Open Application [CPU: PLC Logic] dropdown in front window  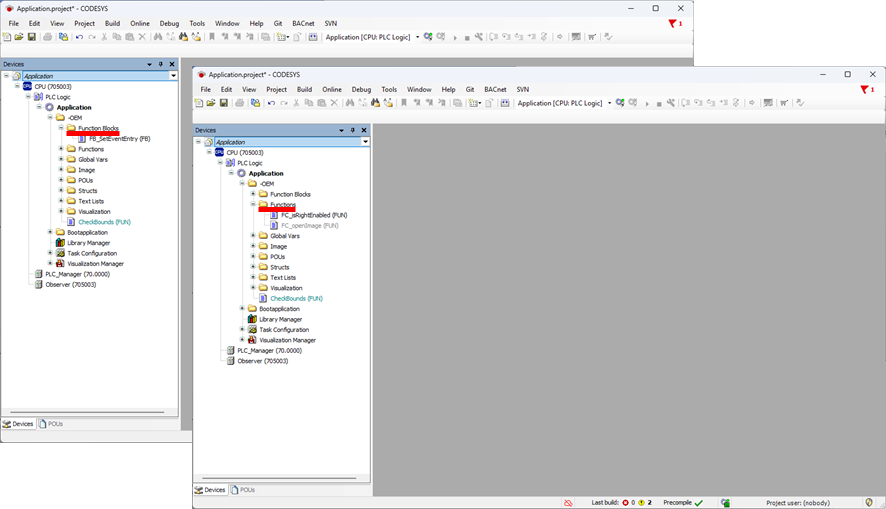point(609,103)
